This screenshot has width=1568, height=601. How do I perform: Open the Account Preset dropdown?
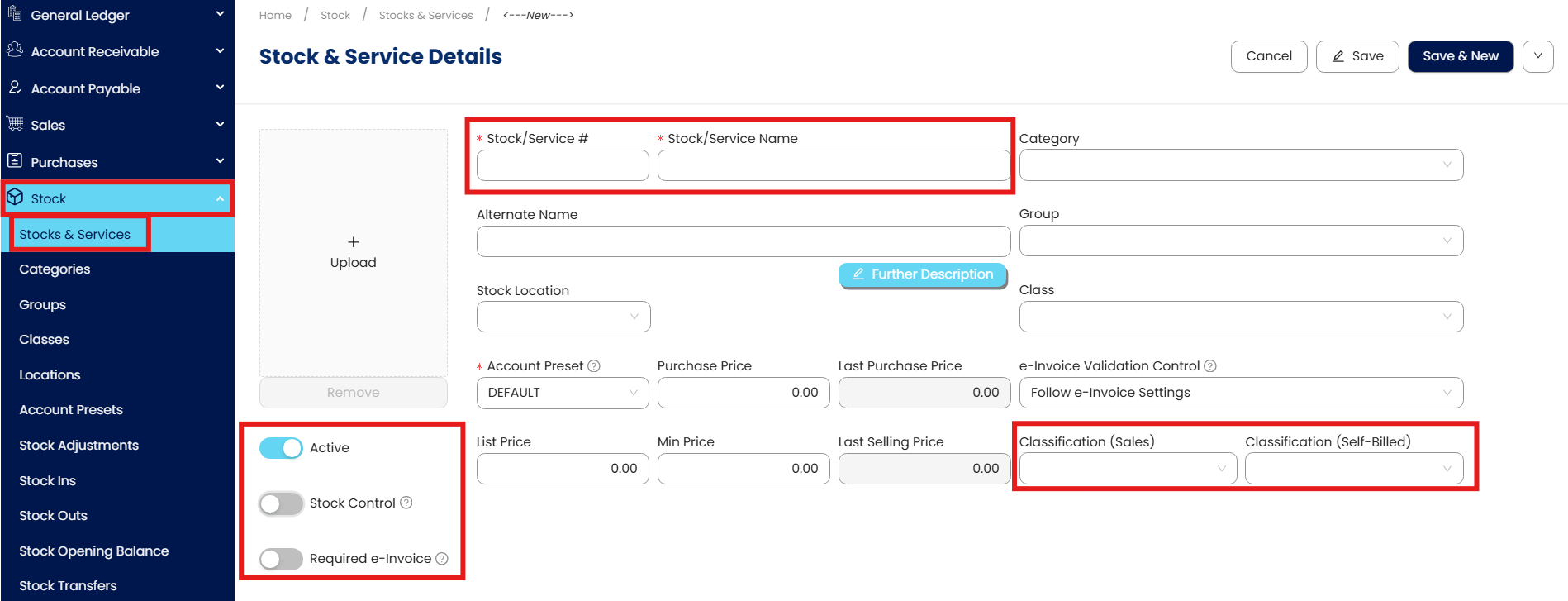[x=562, y=393]
